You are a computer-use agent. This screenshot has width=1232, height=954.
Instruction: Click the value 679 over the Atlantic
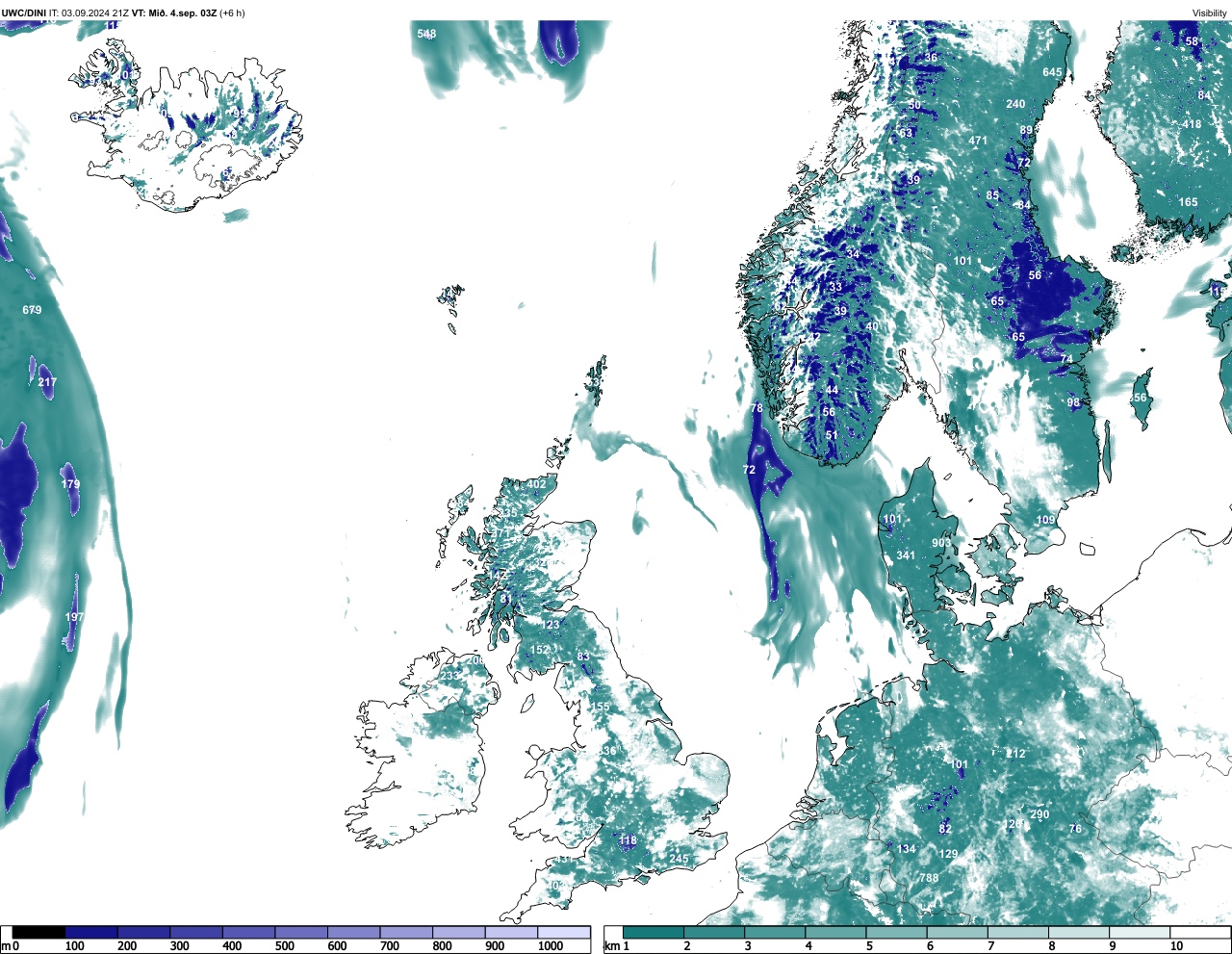[x=32, y=310]
